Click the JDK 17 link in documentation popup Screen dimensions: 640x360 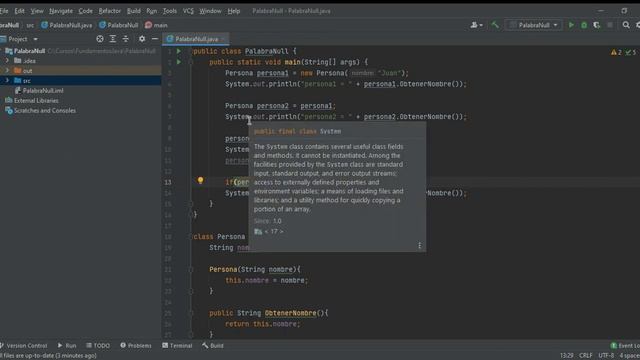[273, 231]
